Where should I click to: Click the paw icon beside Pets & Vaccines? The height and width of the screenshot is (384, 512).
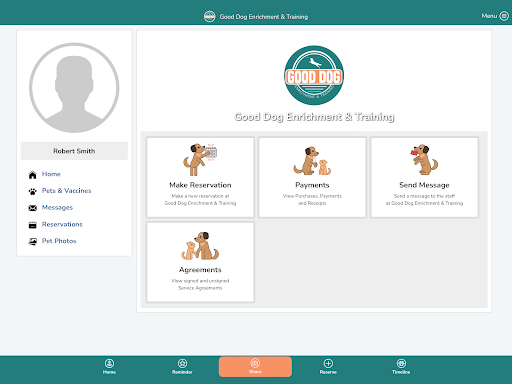(32, 191)
